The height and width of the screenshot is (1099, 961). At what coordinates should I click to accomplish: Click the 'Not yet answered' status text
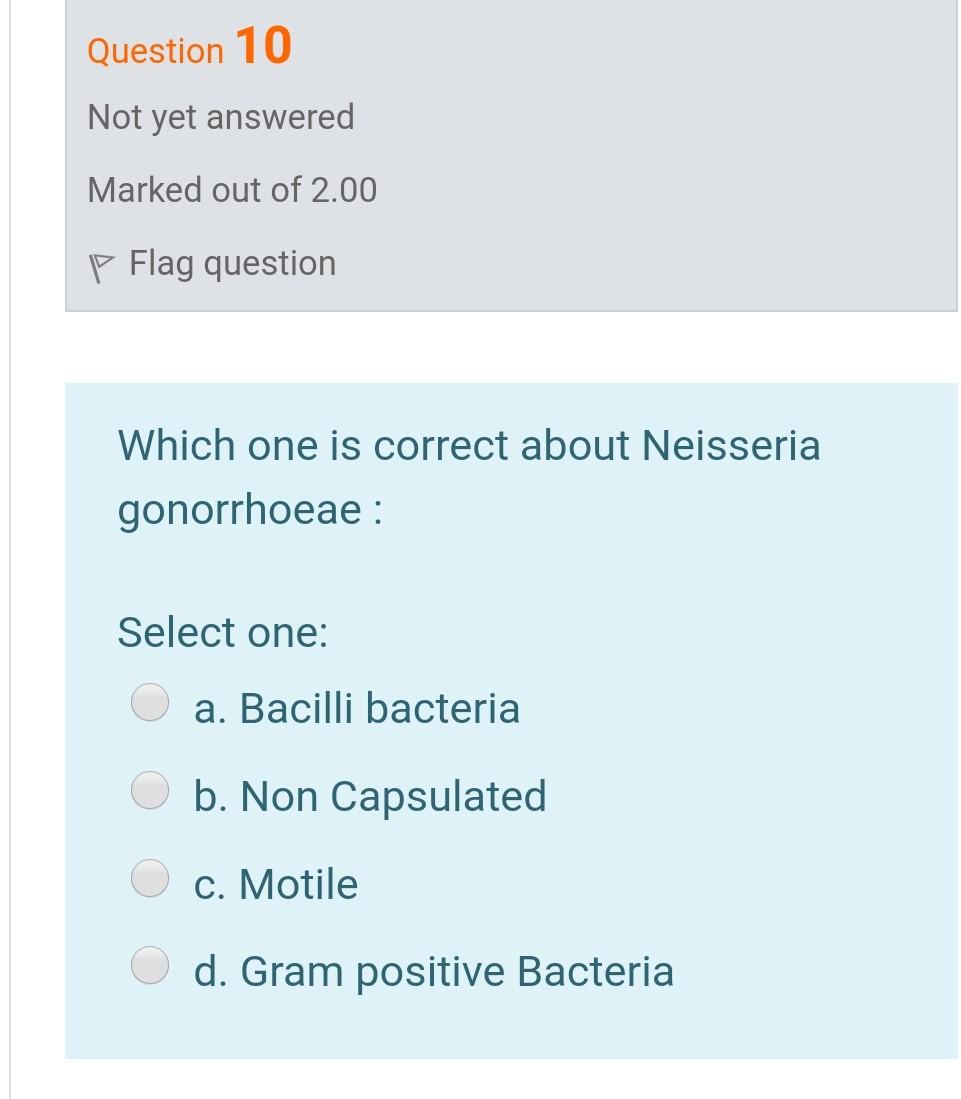click(221, 118)
